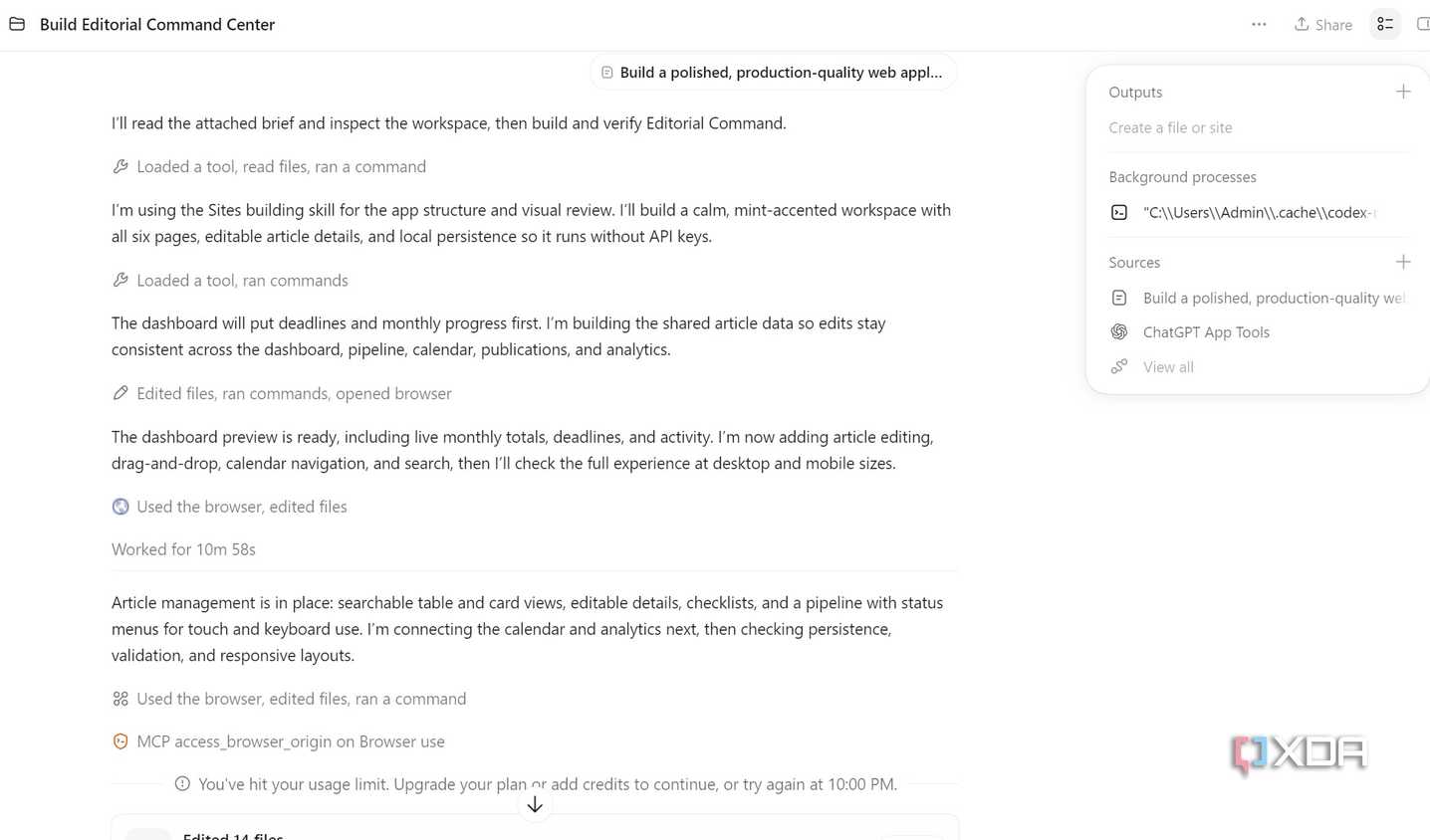The width and height of the screenshot is (1430, 840).
Task: Add a source with plus icon
Action: pyautogui.click(x=1403, y=262)
